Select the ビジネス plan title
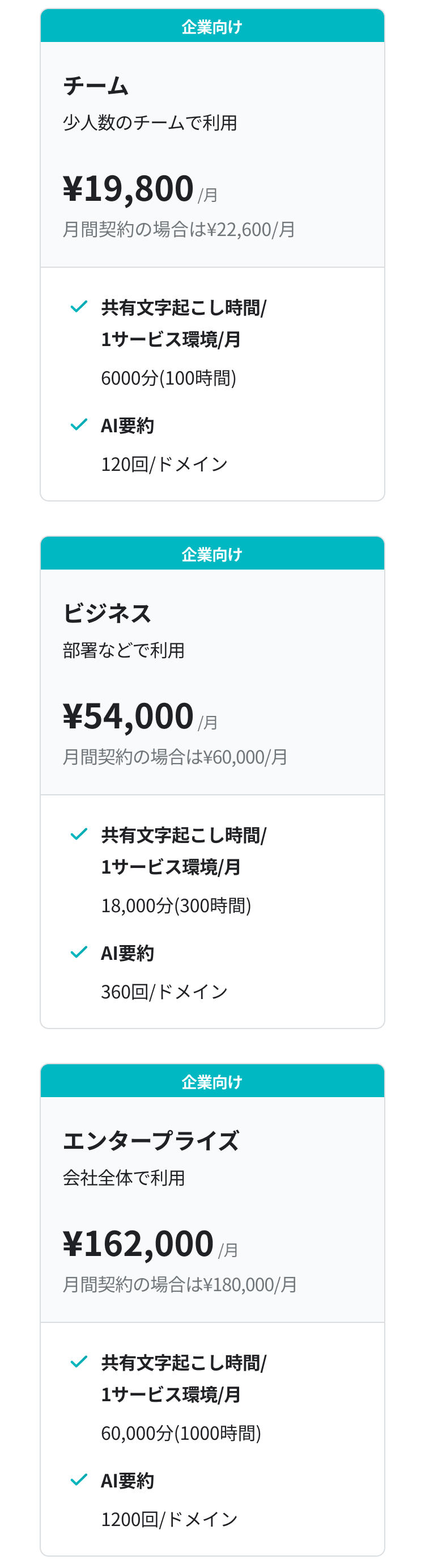 click(x=107, y=613)
